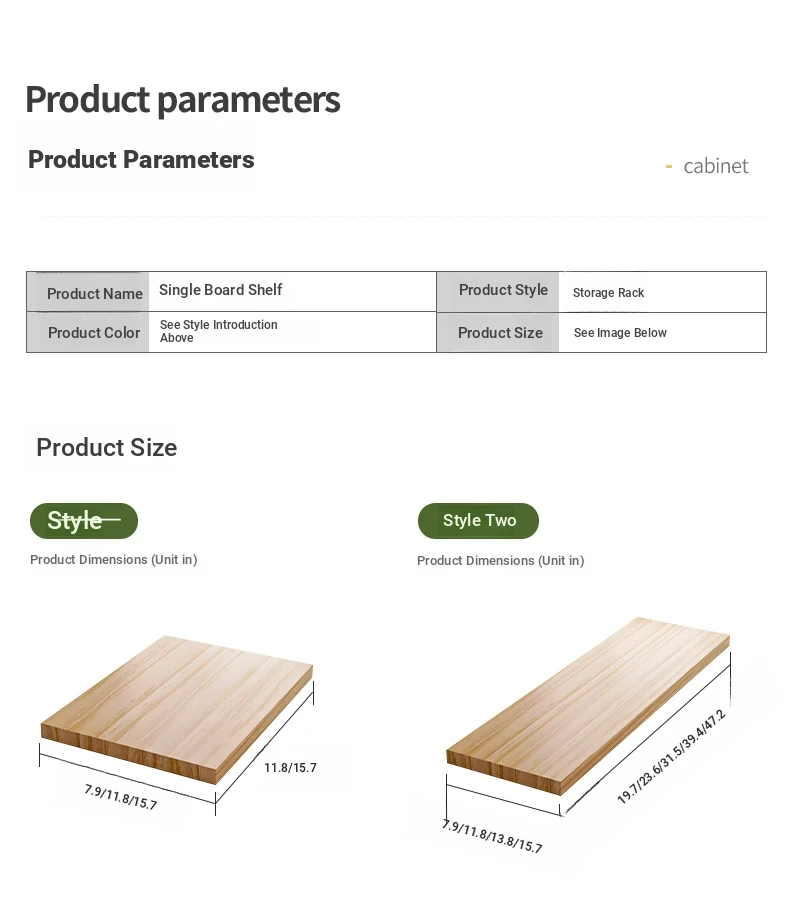Screen dimensions: 790x913
Task: Click the yellow dash beside cabinet
Action: pos(669,167)
